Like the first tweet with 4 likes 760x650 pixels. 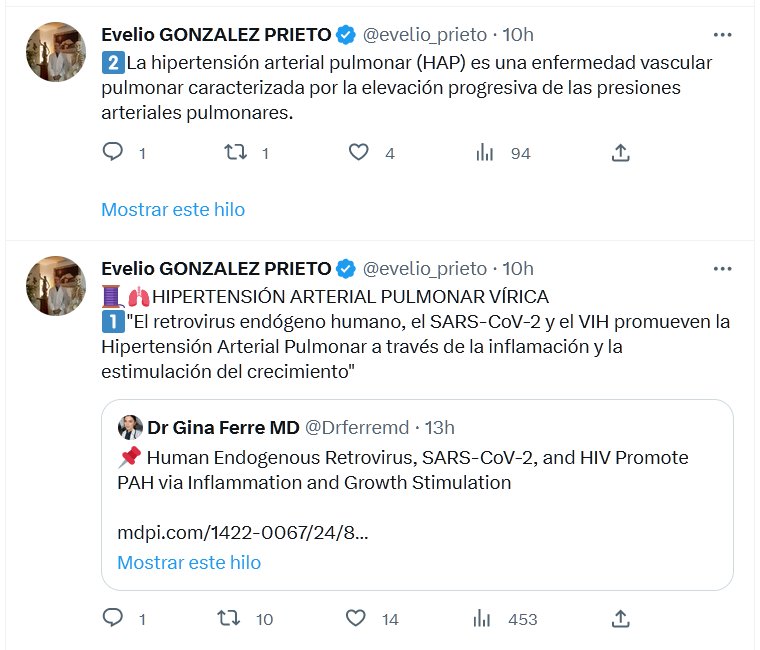click(x=359, y=152)
